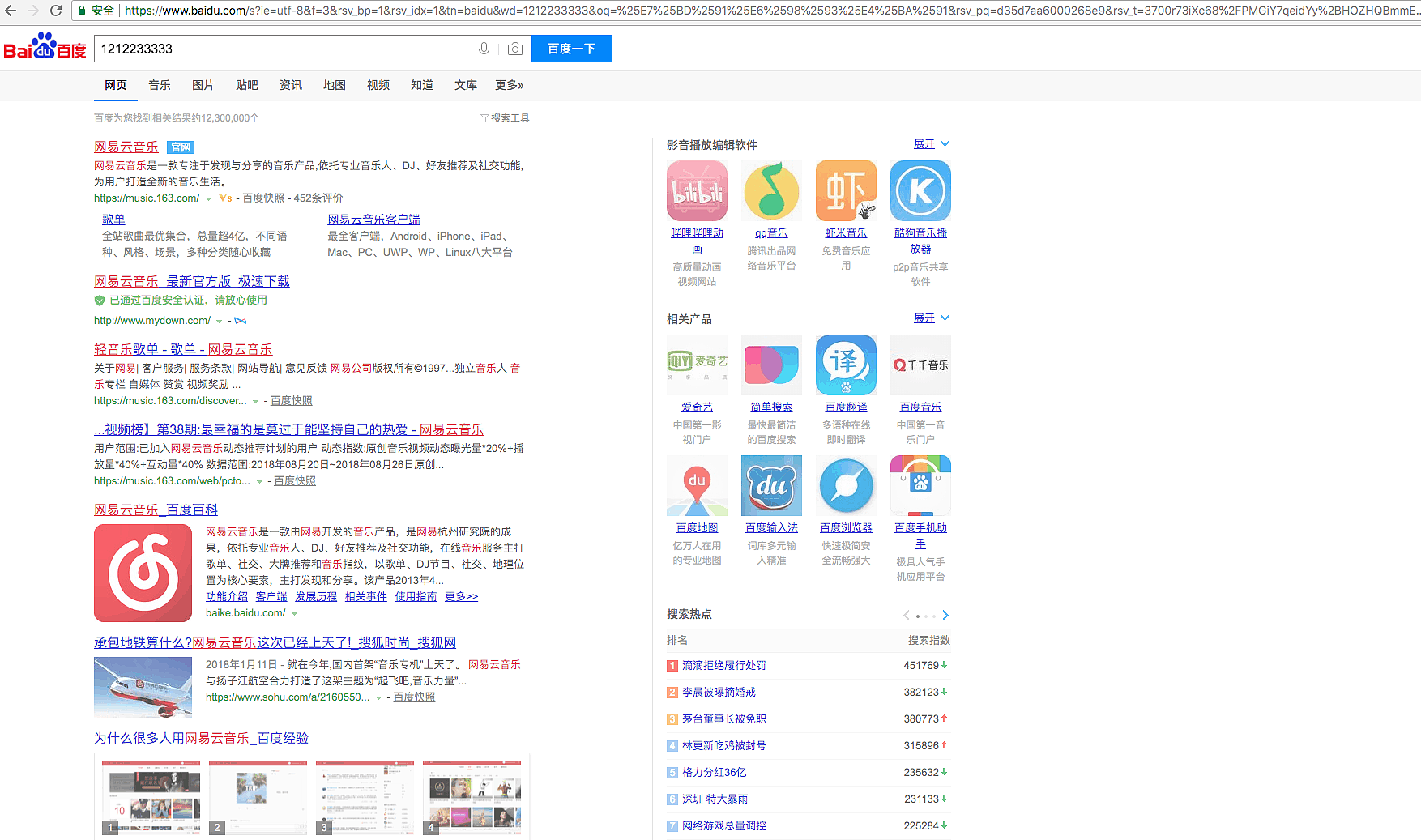Open the 网易云音乐_百度百科 result link
The width and height of the screenshot is (1421, 840).
(x=156, y=510)
